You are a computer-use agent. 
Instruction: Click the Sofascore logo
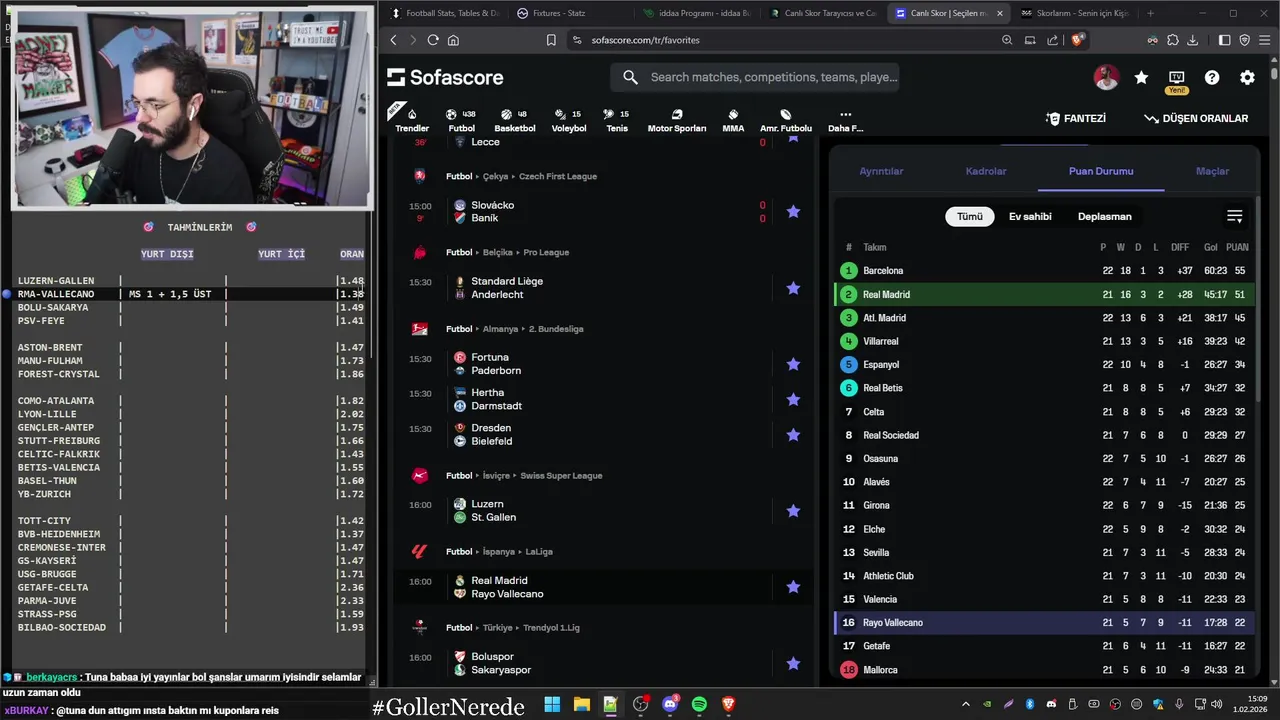pyautogui.click(x=445, y=77)
